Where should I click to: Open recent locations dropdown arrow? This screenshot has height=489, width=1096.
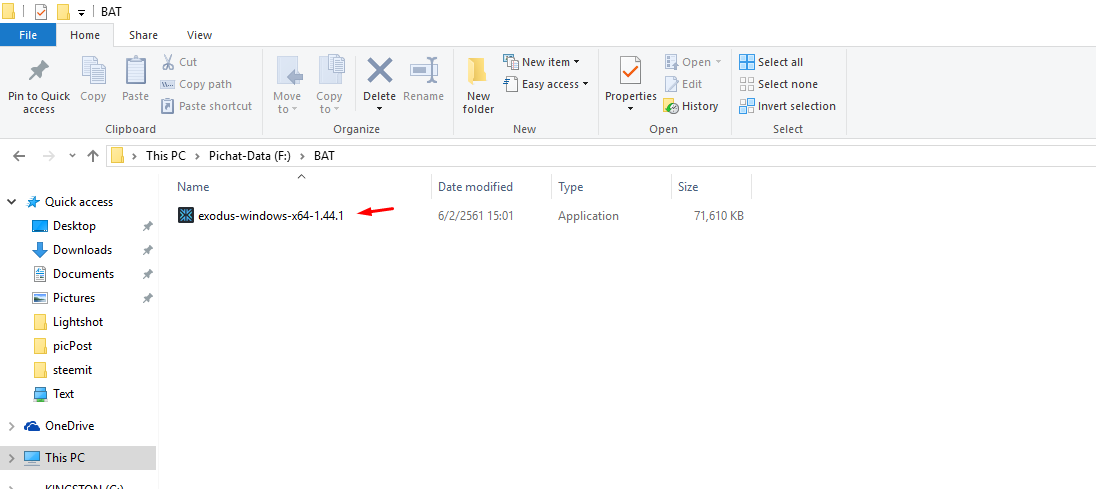tap(72, 156)
